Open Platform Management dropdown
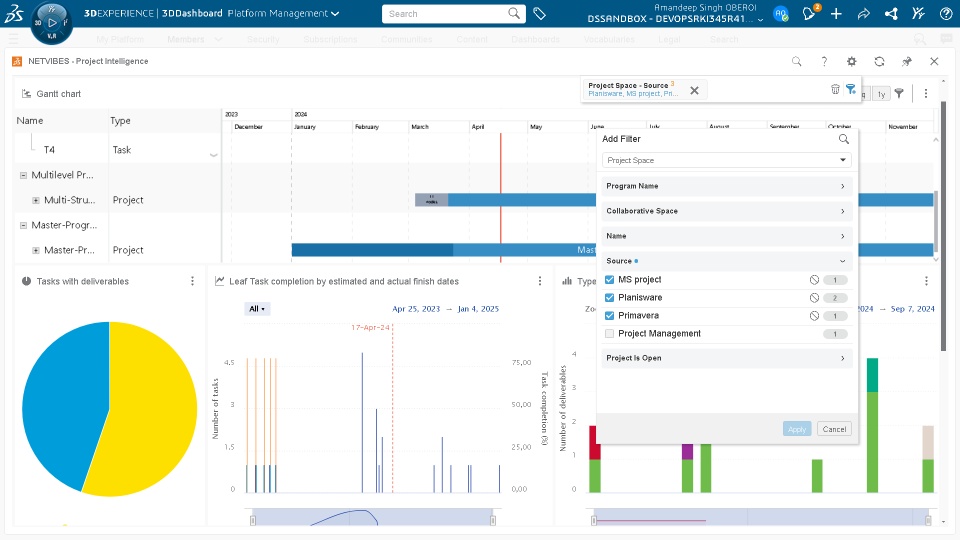The width and height of the screenshot is (960, 540). (283, 13)
